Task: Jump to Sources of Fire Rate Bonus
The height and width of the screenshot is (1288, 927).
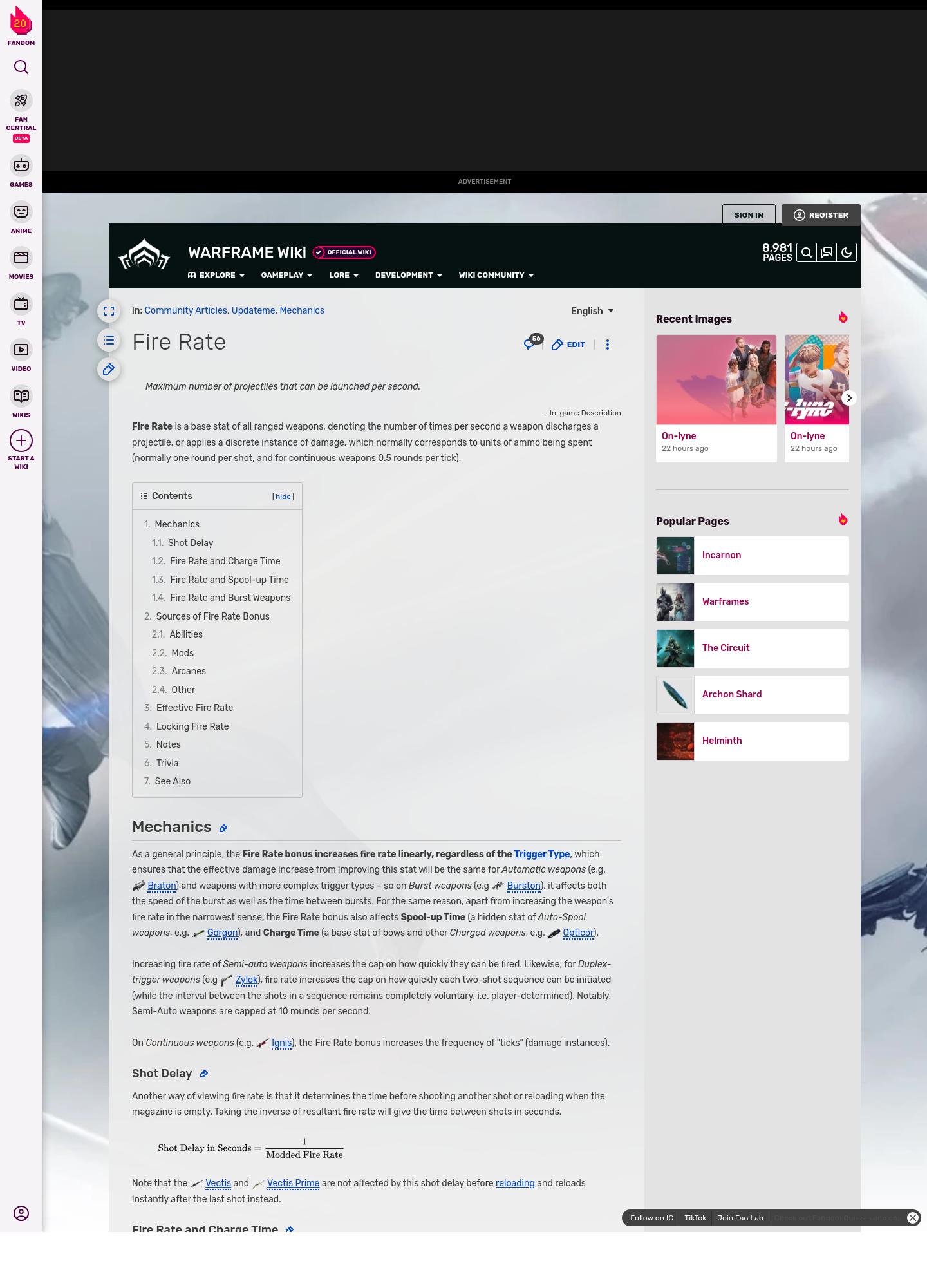Action: (207, 616)
